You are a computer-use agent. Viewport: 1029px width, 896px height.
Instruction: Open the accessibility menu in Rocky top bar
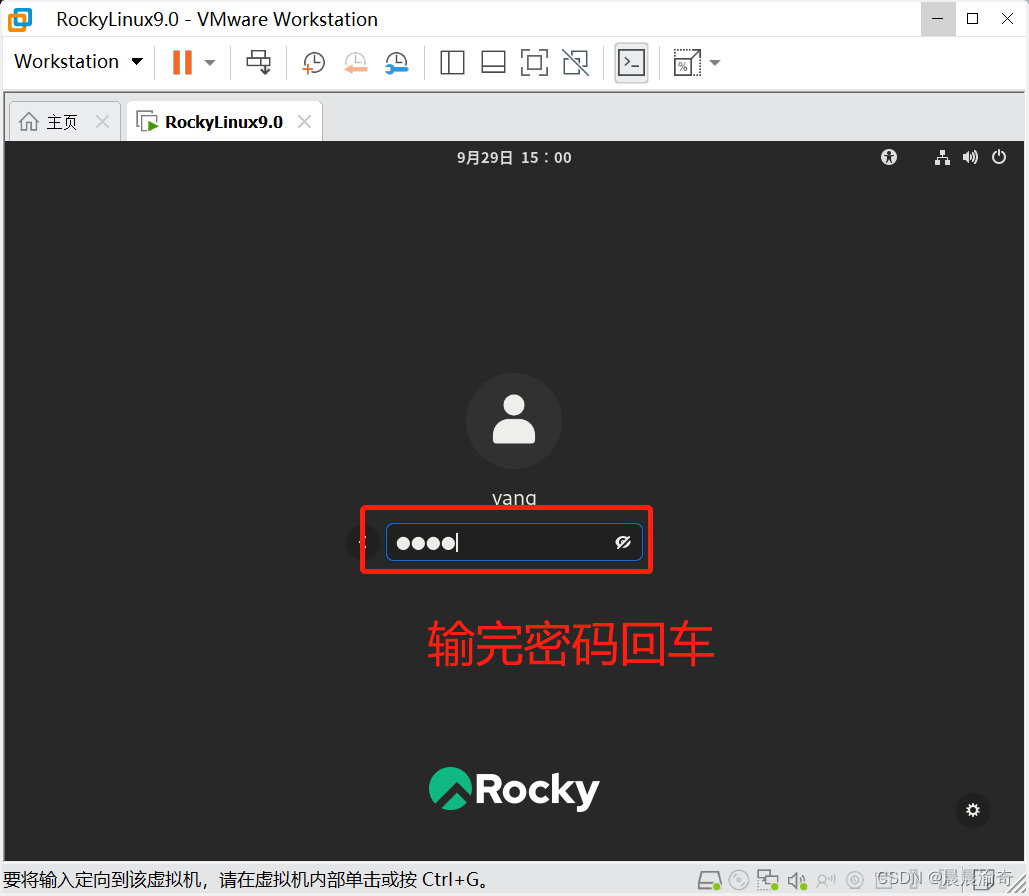889,157
